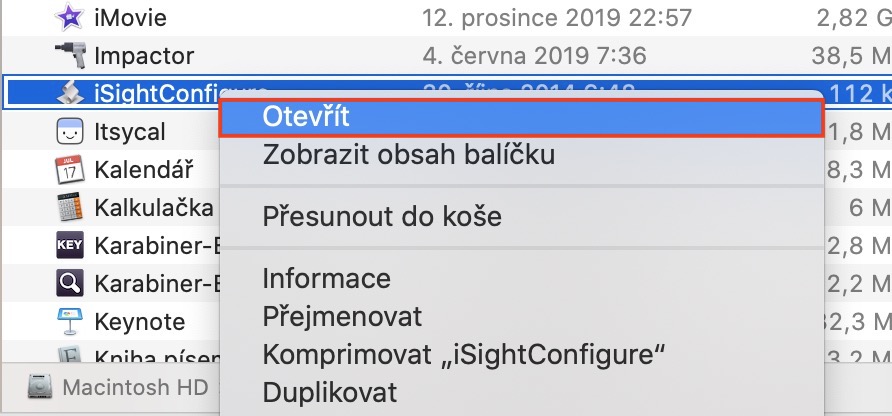Choose Přesunout do koše option
Screen dimensions: 892x416
click(382, 216)
